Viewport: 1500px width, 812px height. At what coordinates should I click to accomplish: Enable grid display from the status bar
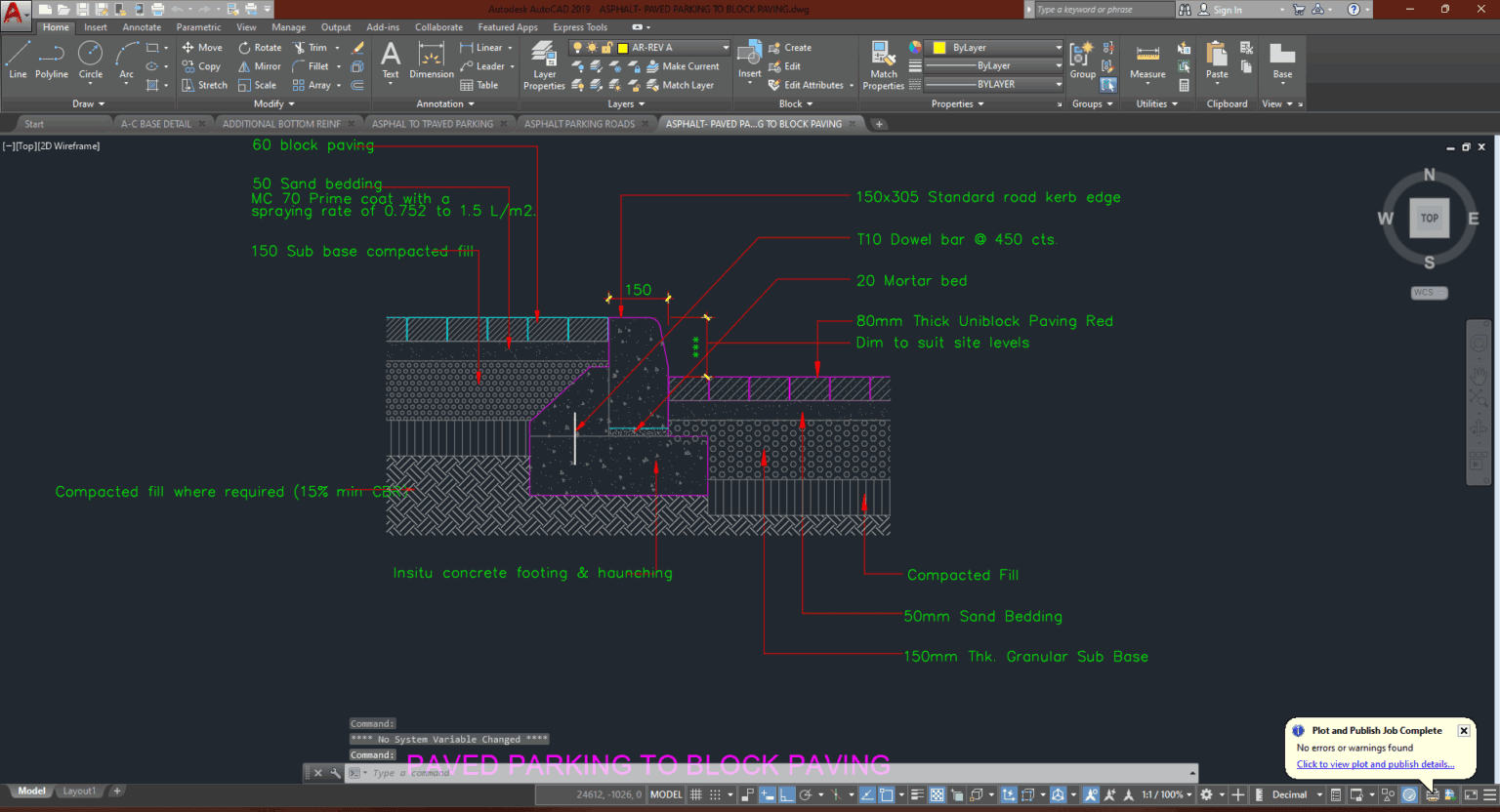tap(697, 794)
